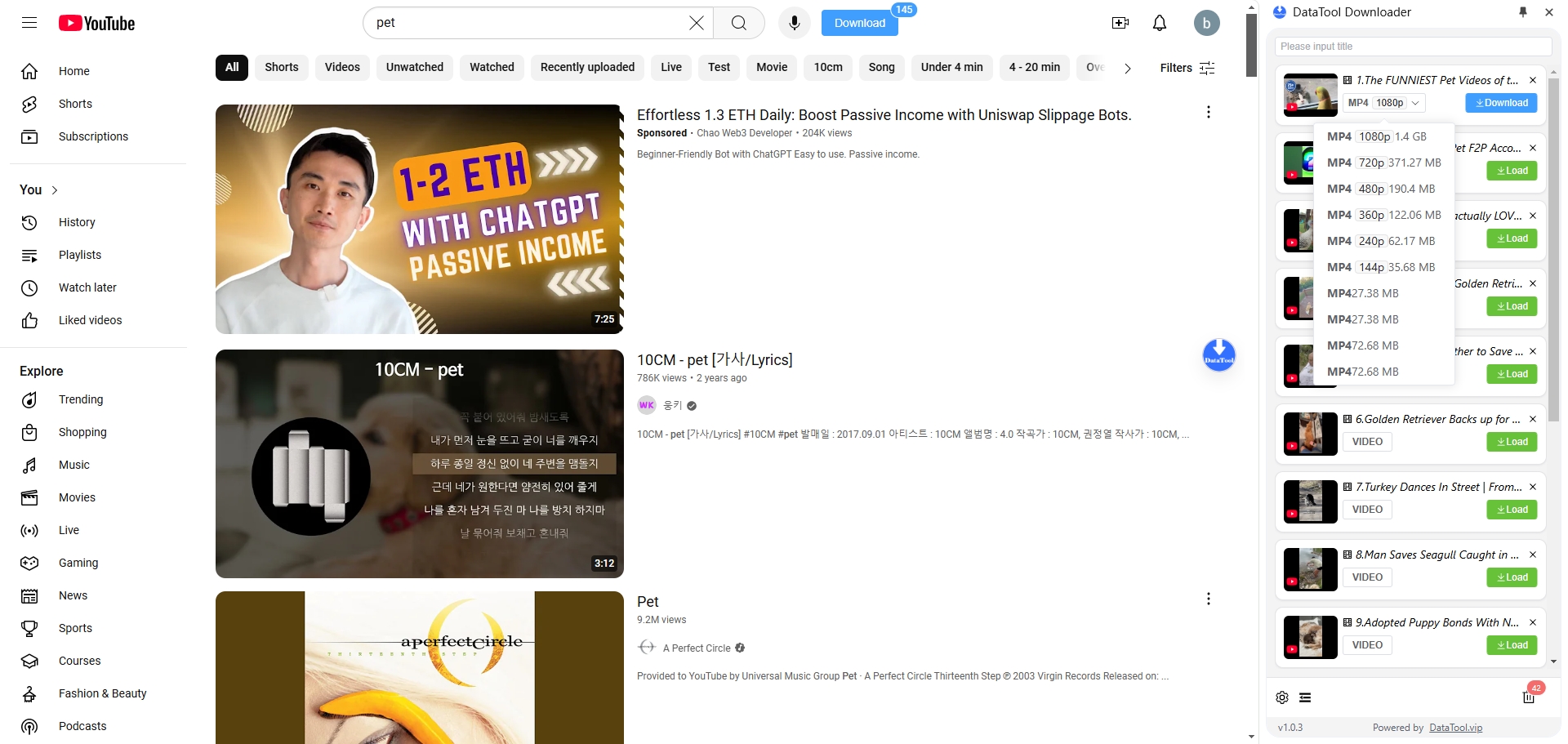Screen dimensions: 1568x744
Task: Remove the Man Saves Seagull item
Action: coord(1533,555)
